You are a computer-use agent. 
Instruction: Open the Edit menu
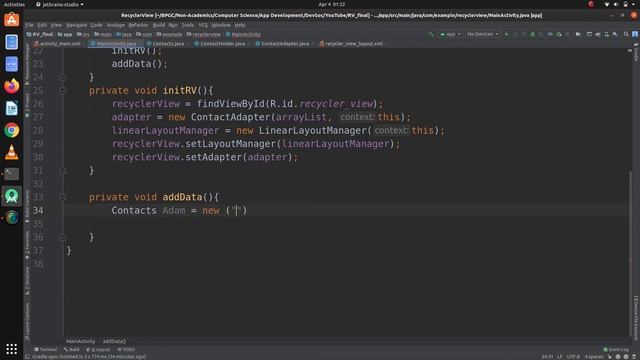click(x=42, y=25)
